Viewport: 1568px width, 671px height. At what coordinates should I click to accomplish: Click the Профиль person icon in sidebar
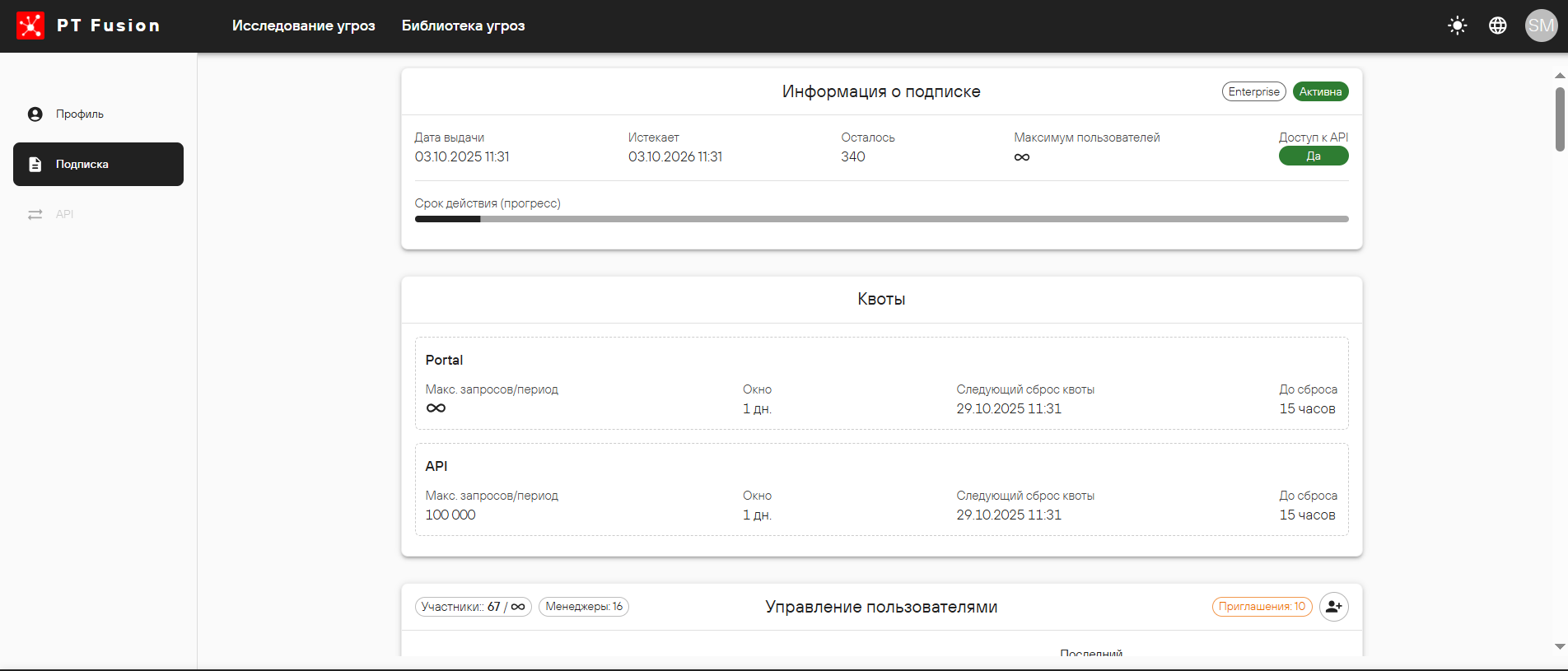pyautogui.click(x=35, y=114)
